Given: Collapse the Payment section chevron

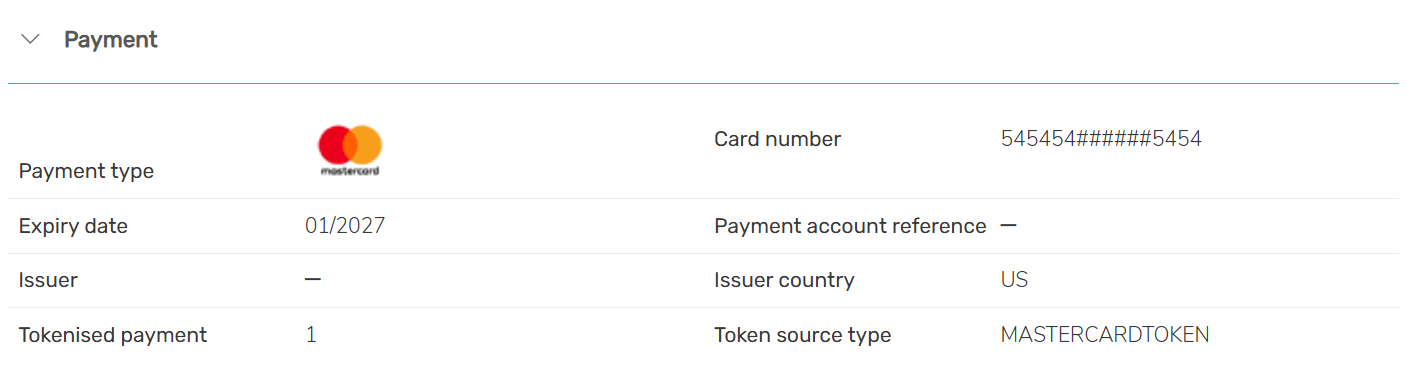Looking at the screenshot, I should click(31, 40).
